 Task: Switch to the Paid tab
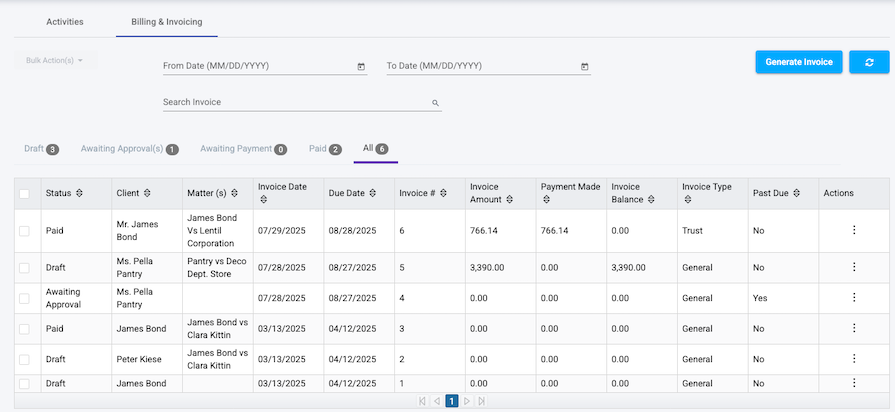[325, 149]
